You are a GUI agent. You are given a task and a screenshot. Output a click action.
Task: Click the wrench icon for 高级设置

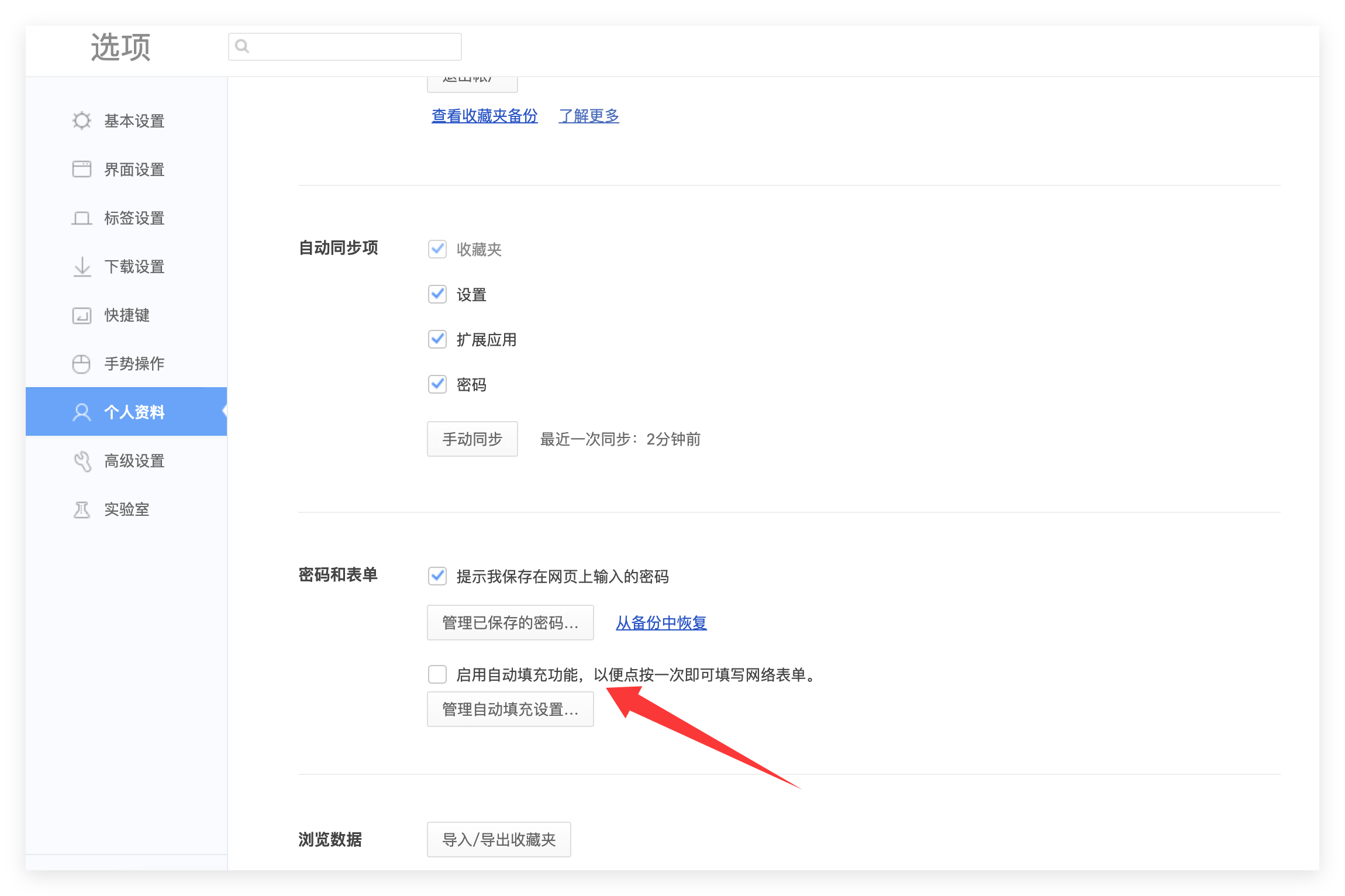82,461
